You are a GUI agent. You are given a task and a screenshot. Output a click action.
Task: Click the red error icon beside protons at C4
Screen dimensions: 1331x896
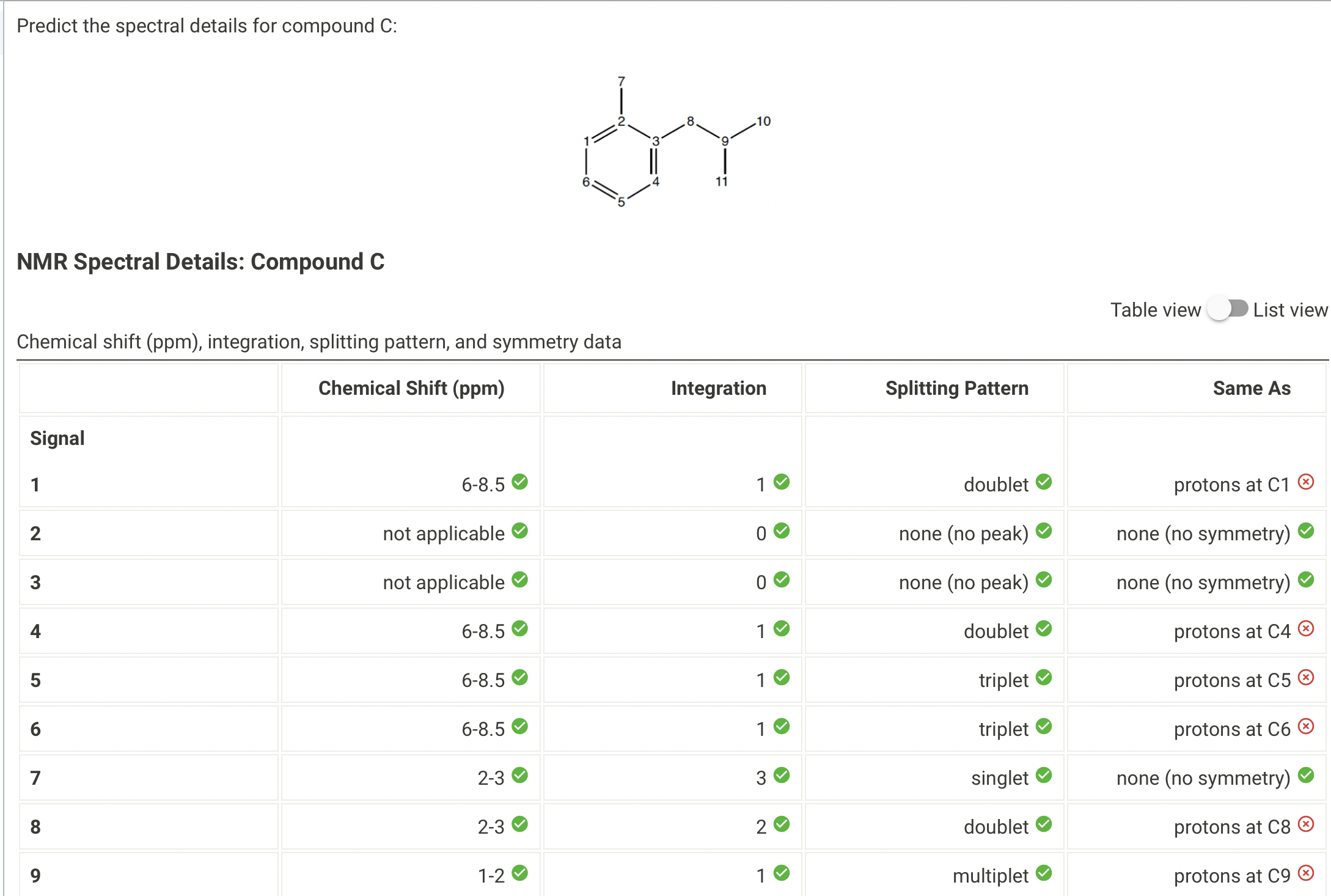point(1306,629)
